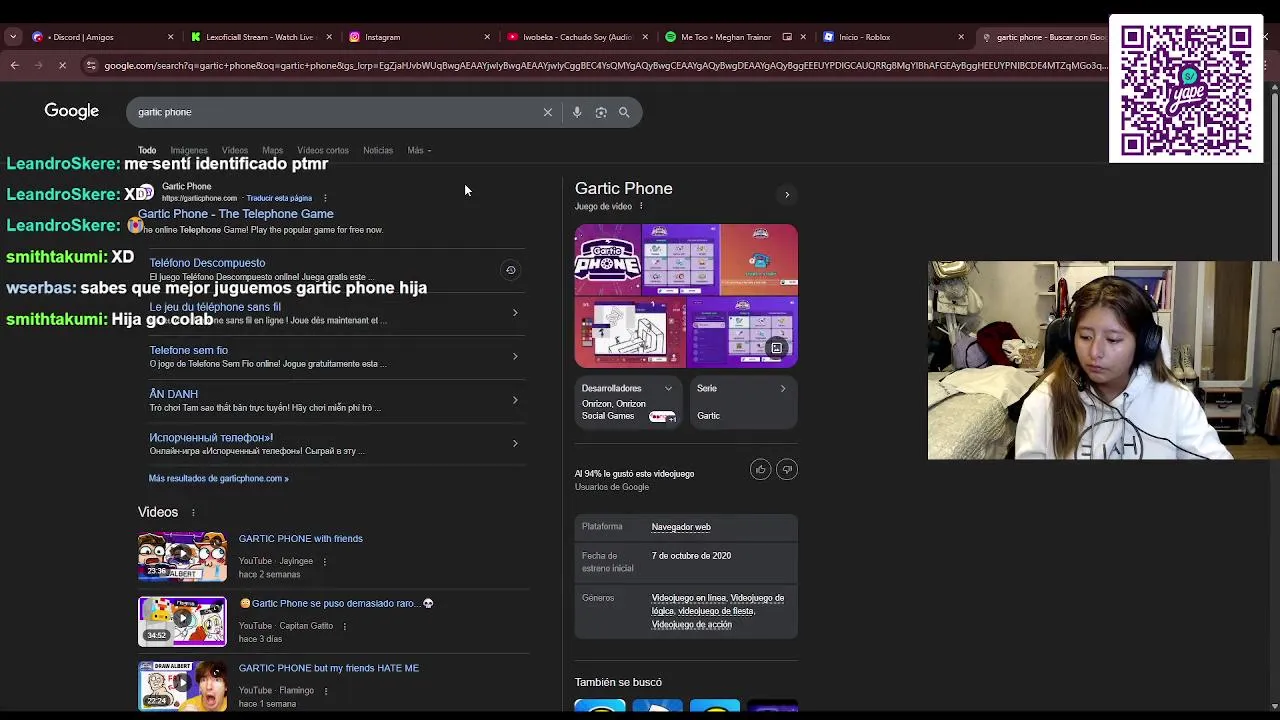Open the Serie Gartic card arrow
This screenshot has width=1280, height=720.
783,388
